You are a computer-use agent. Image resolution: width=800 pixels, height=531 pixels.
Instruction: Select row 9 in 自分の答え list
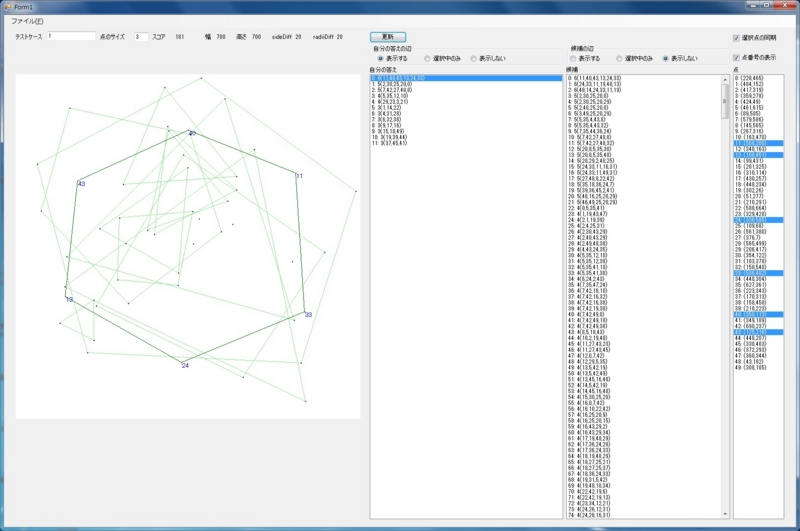[x=466, y=132]
